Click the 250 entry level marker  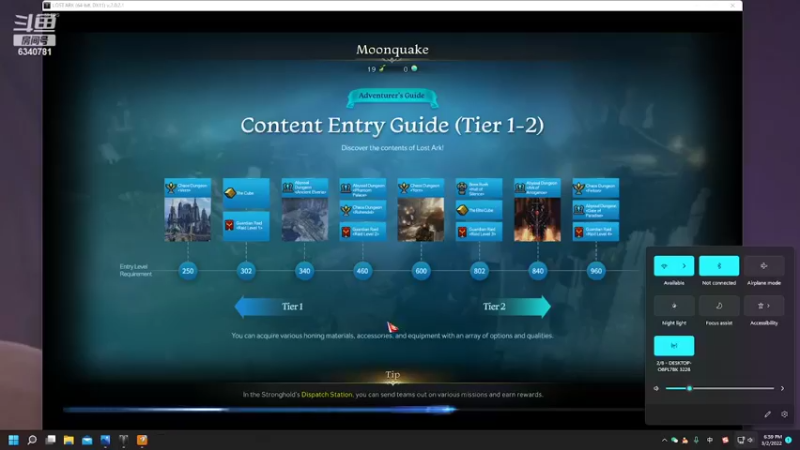point(188,271)
